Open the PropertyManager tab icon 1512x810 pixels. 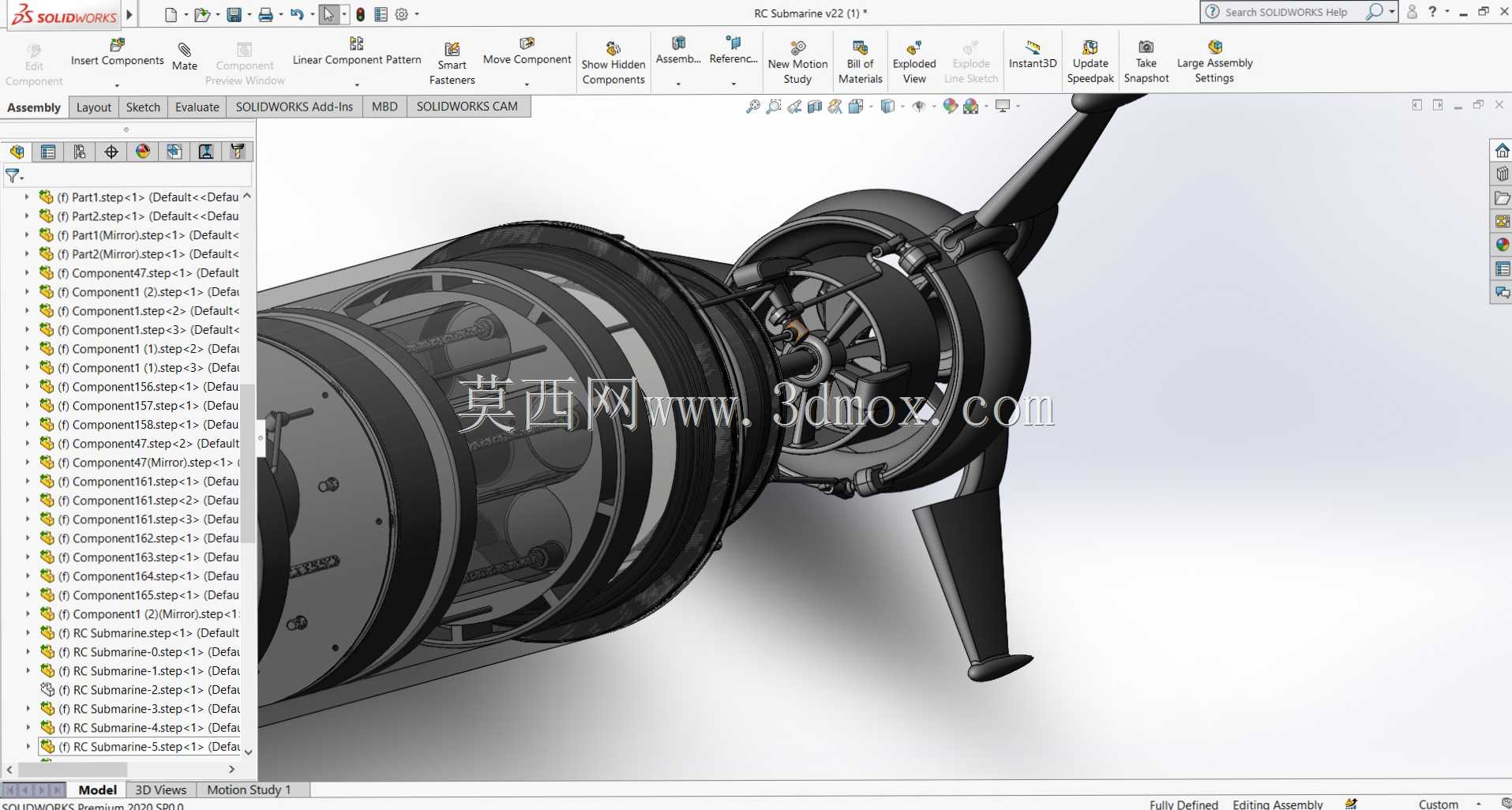[x=48, y=152]
